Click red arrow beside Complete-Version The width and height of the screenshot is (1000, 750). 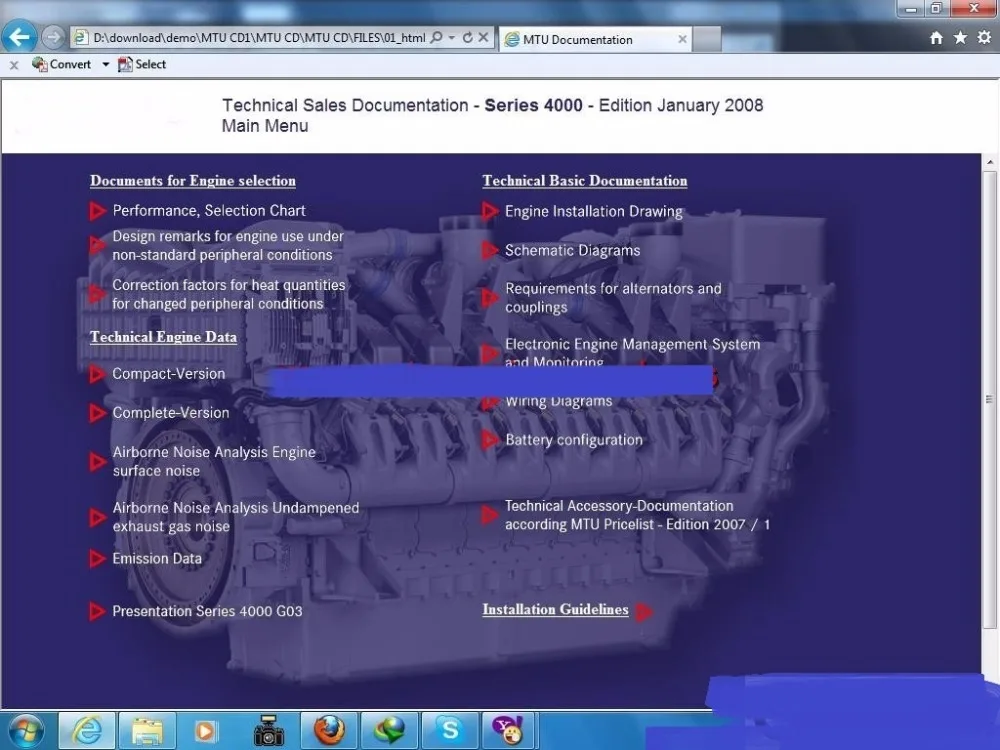coord(97,413)
